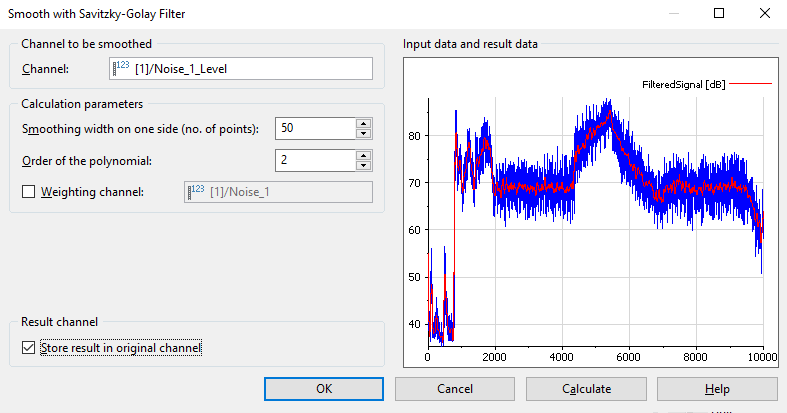Enable the Weighting channel checkbox
The height and width of the screenshot is (413, 787).
28,192
